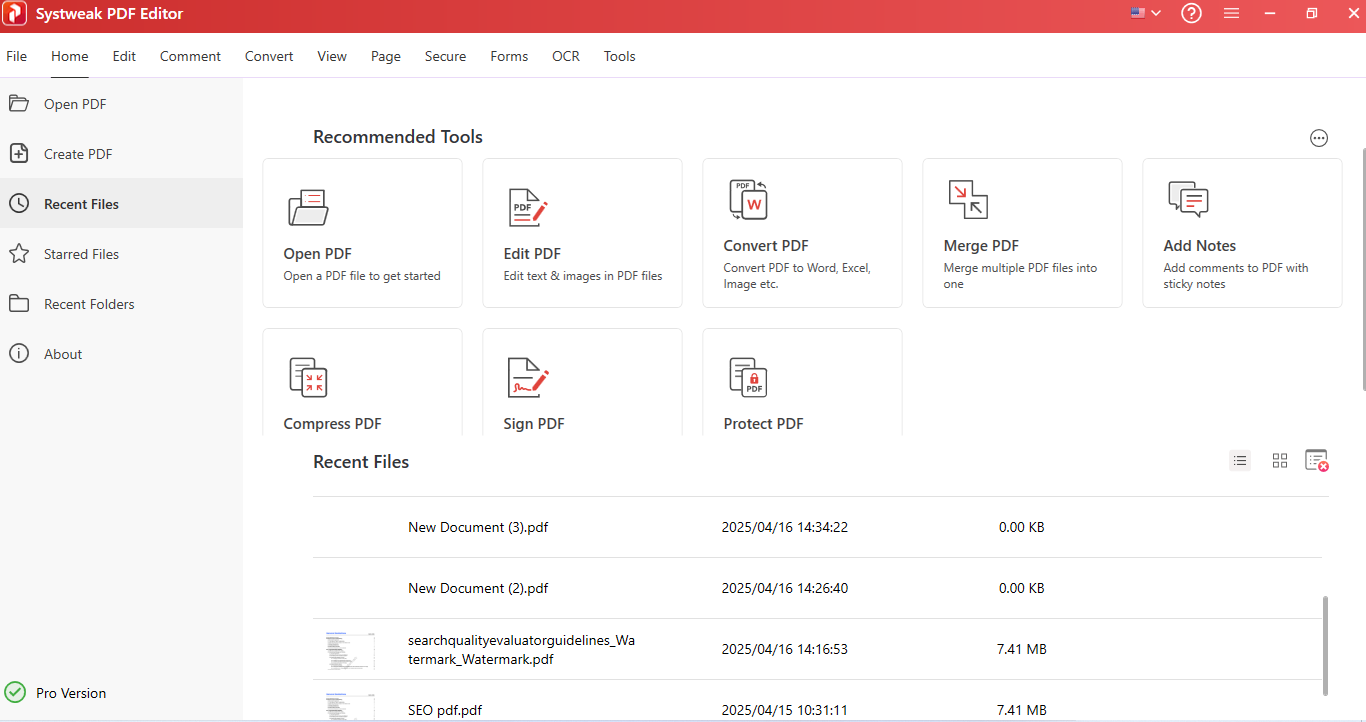This screenshot has width=1366, height=722.
Task: Click date 2025/04/16 14:26:40
Action: click(785, 588)
